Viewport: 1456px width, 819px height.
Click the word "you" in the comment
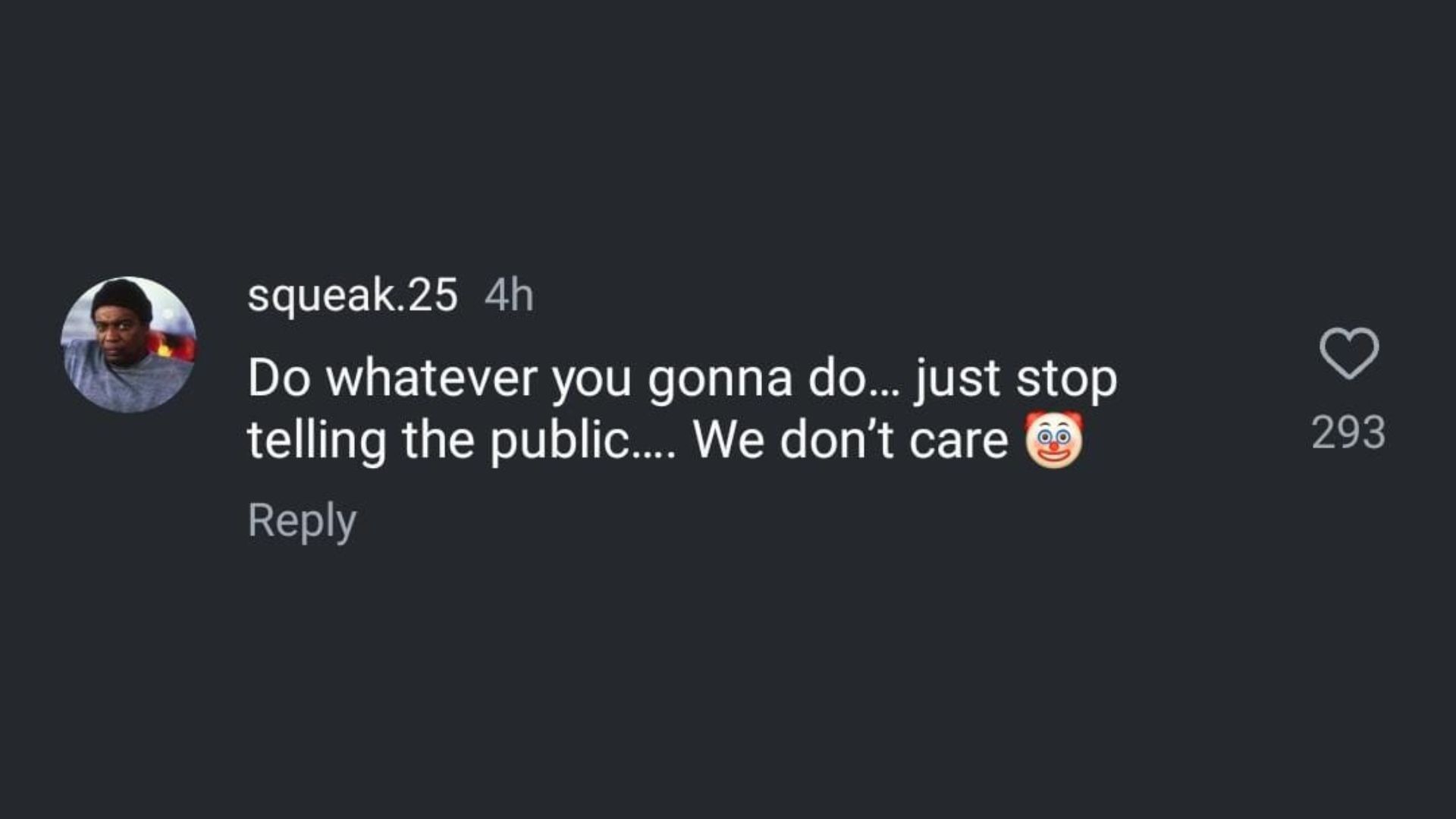coord(591,379)
